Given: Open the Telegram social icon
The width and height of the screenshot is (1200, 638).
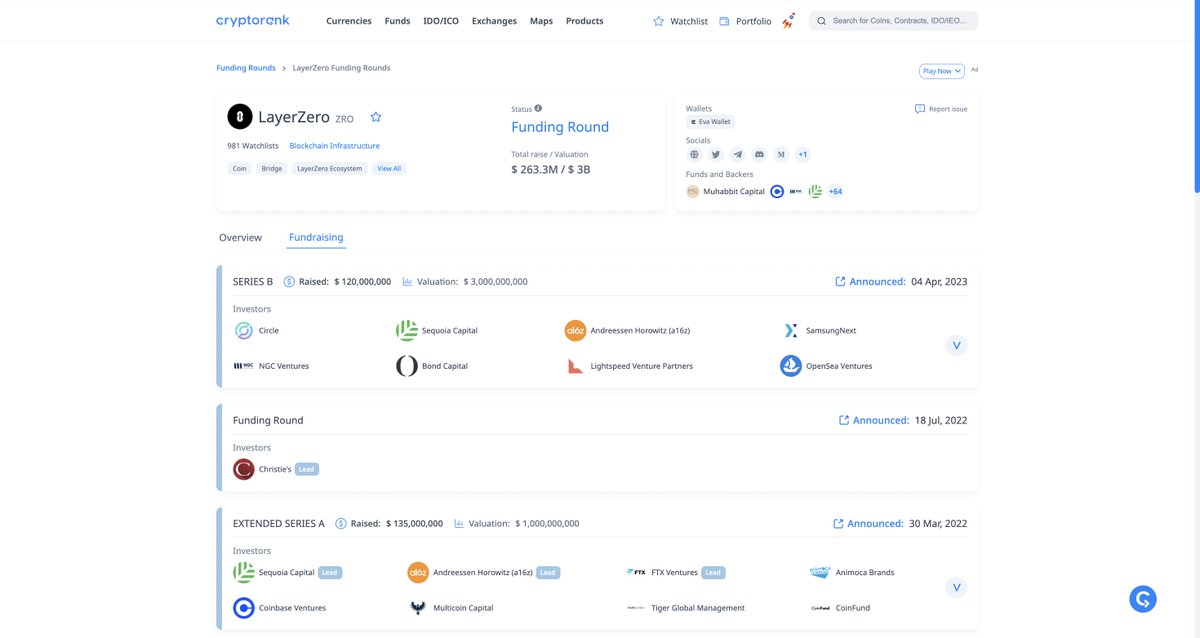Looking at the screenshot, I should pyautogui.click(x=738, y=154).
